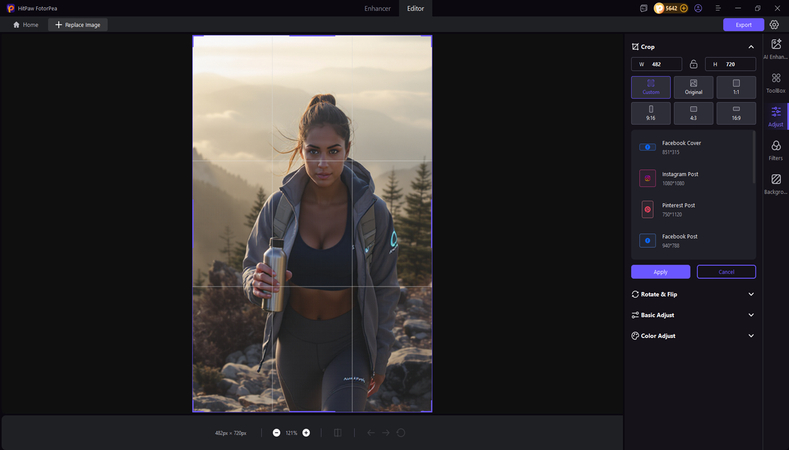
Task: Open the hamburger menu in title bar
Action: point(718,9)
